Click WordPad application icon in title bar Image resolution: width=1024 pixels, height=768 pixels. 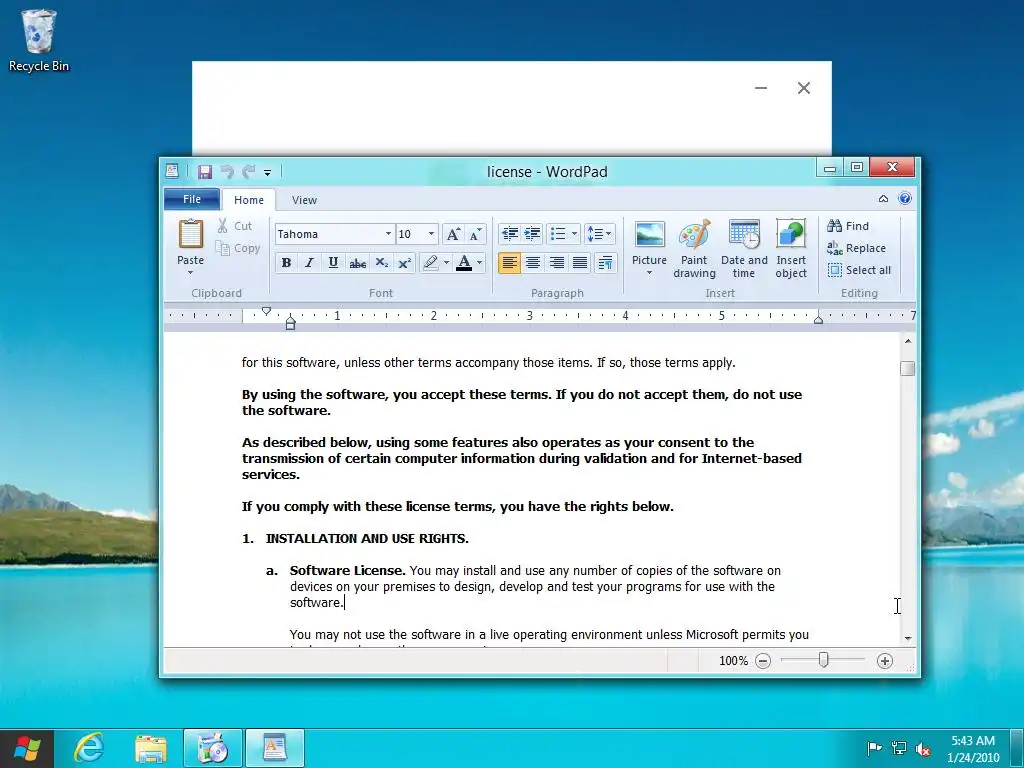[172, 171]
